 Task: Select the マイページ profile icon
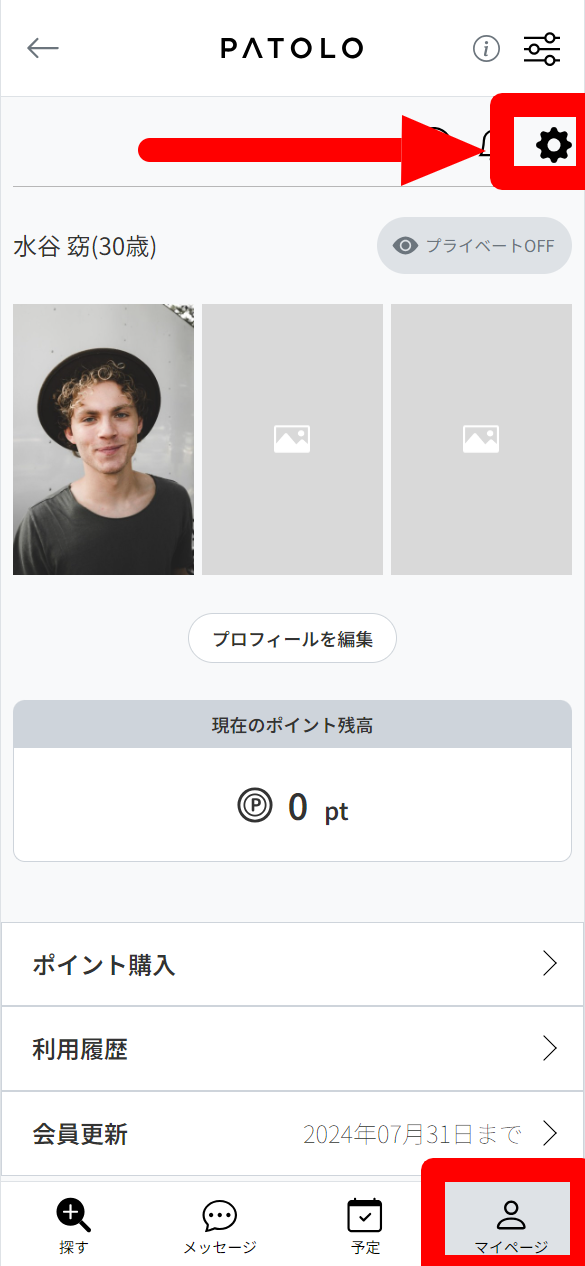coord(511,1215)
